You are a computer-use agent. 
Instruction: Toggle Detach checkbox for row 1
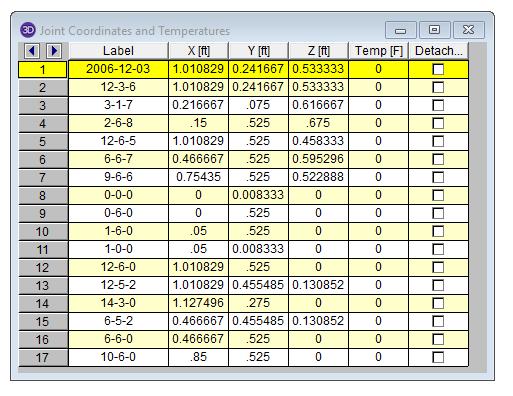(x=438, y=69)
